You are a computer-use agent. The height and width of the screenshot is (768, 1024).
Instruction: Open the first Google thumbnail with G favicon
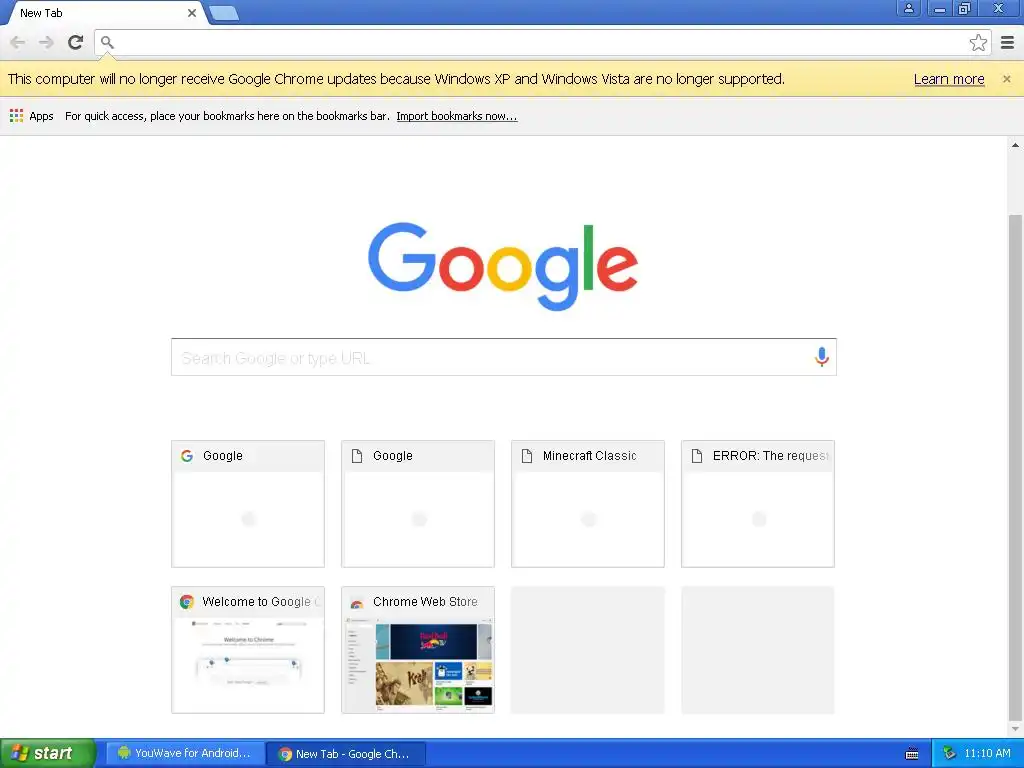coord(248,504)
